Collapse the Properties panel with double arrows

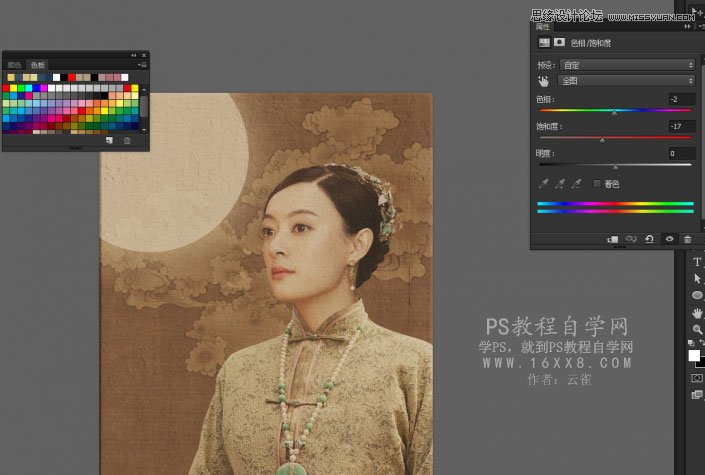pos(687,27)
